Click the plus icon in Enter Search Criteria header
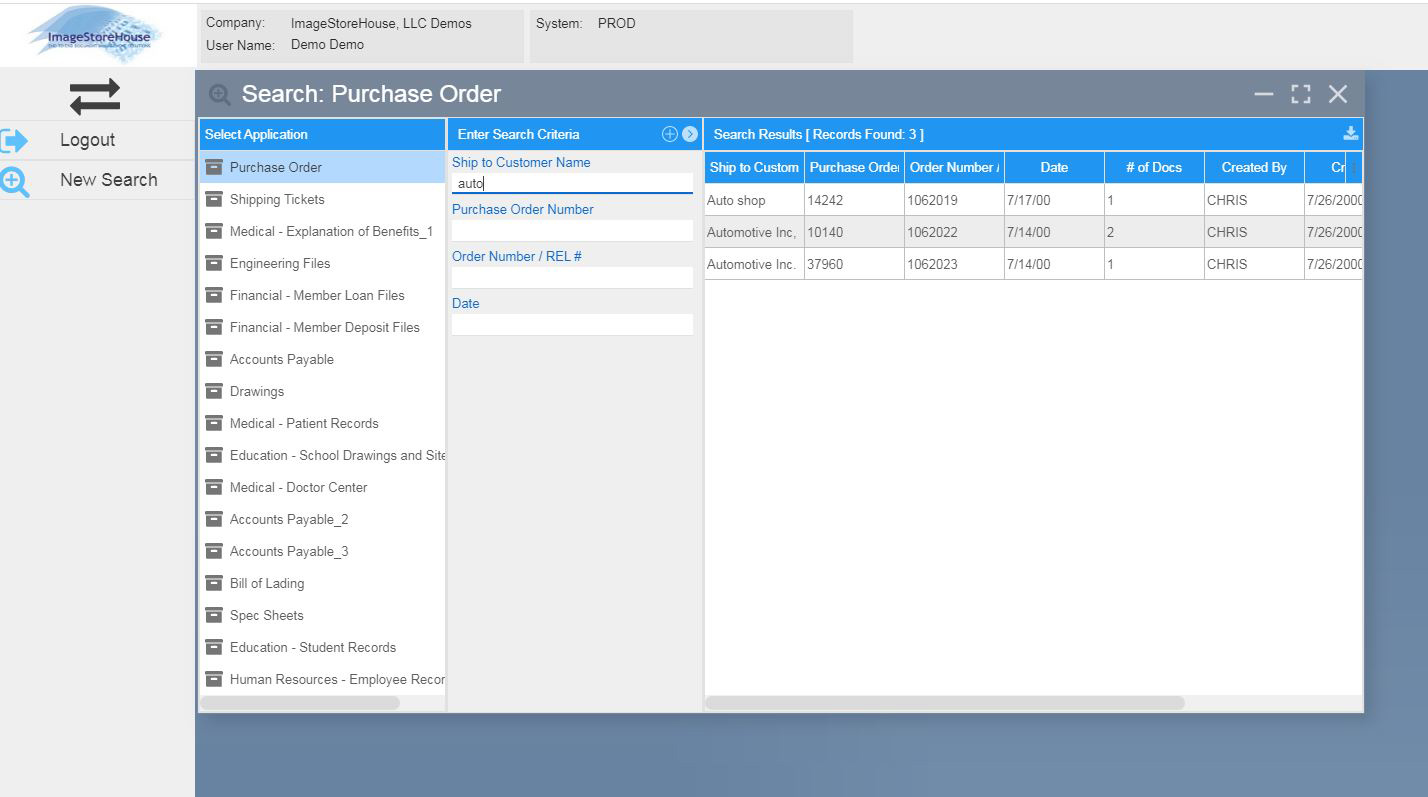 tap(670, 134)
